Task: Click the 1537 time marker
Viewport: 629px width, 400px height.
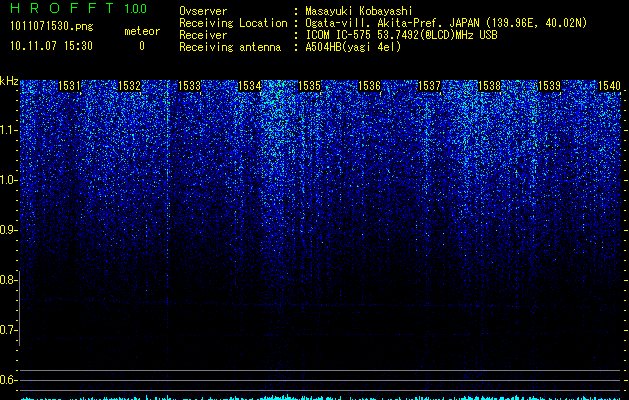Action: 430,86
